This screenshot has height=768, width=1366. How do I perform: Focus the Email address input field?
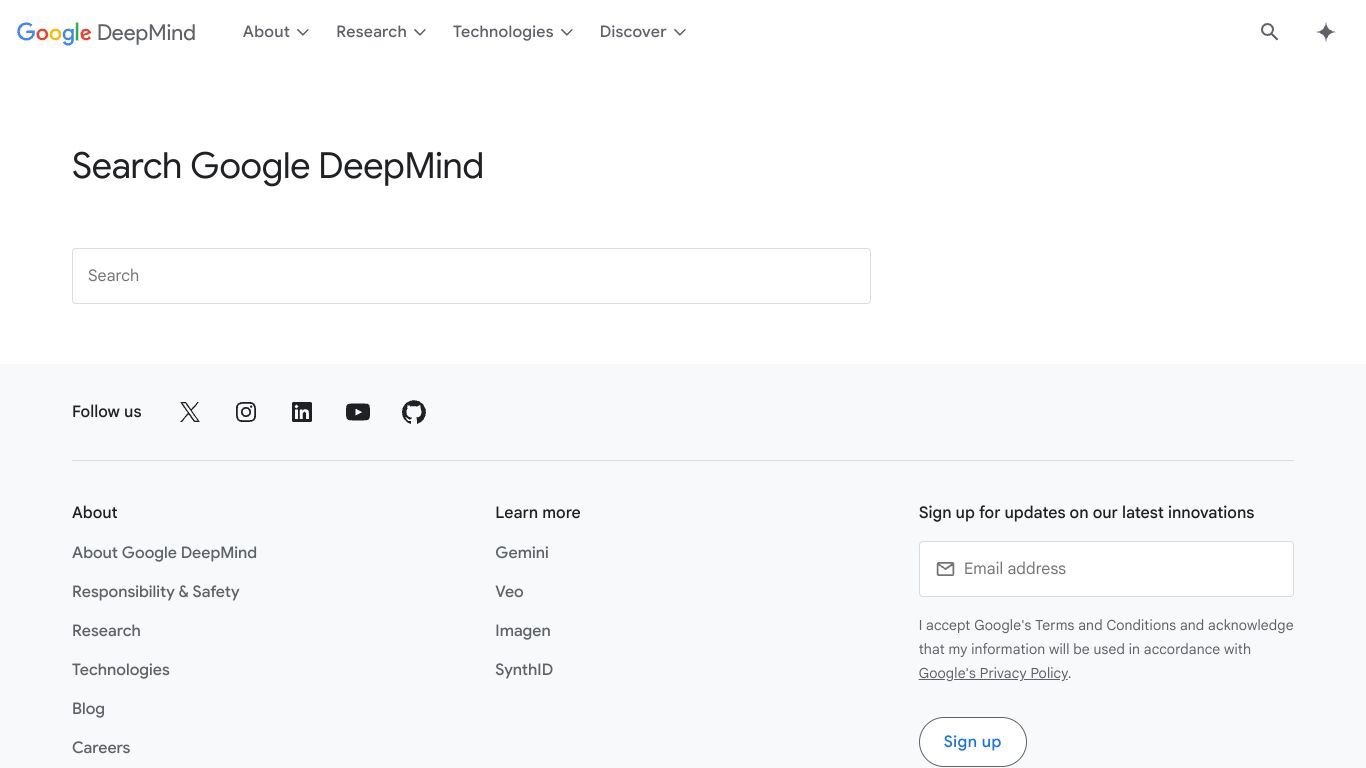coord(1106,569)
